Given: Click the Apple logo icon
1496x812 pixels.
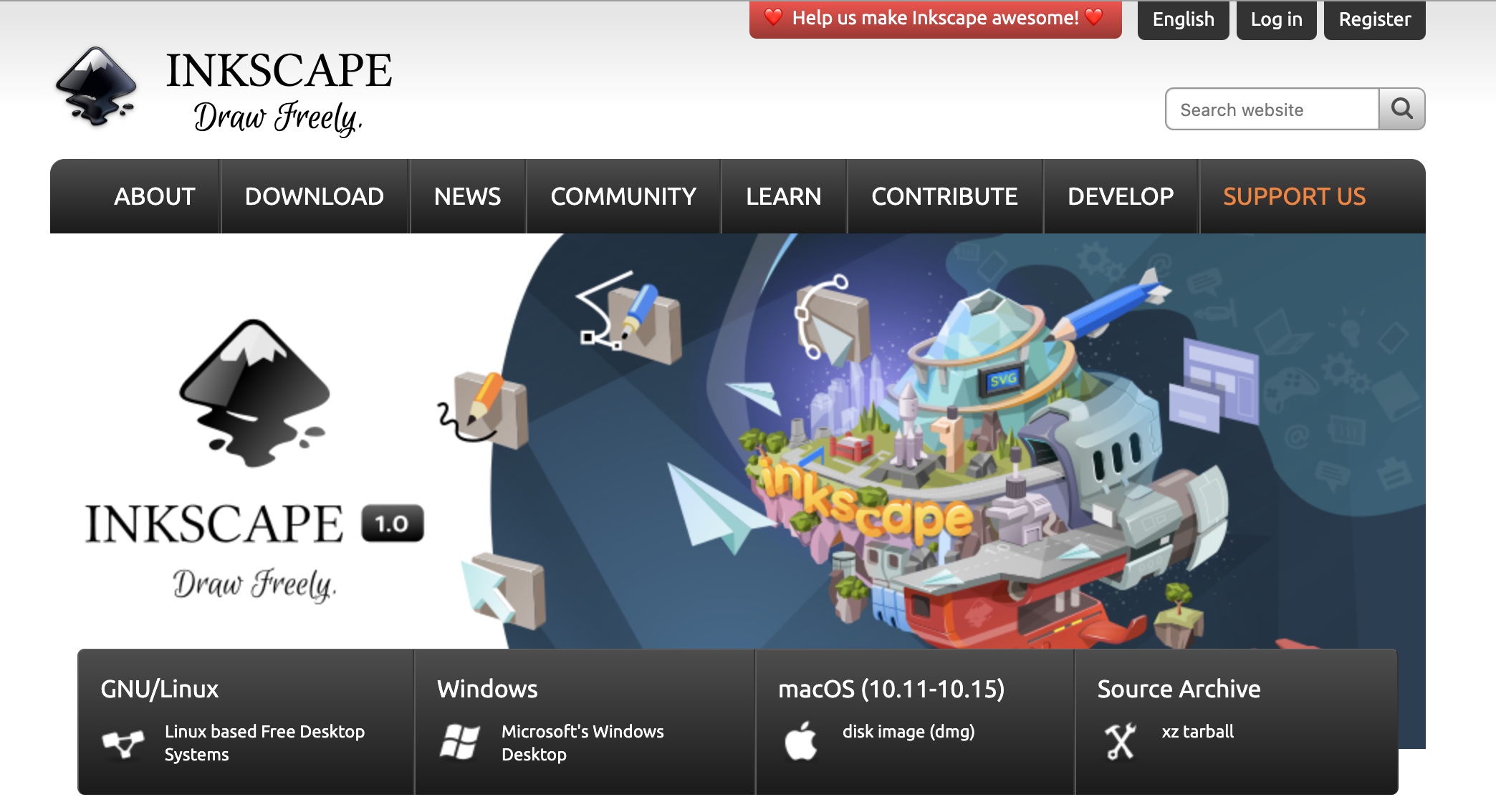Looking at the screenshot, I should pyautogui.click(x=800, y=741).
